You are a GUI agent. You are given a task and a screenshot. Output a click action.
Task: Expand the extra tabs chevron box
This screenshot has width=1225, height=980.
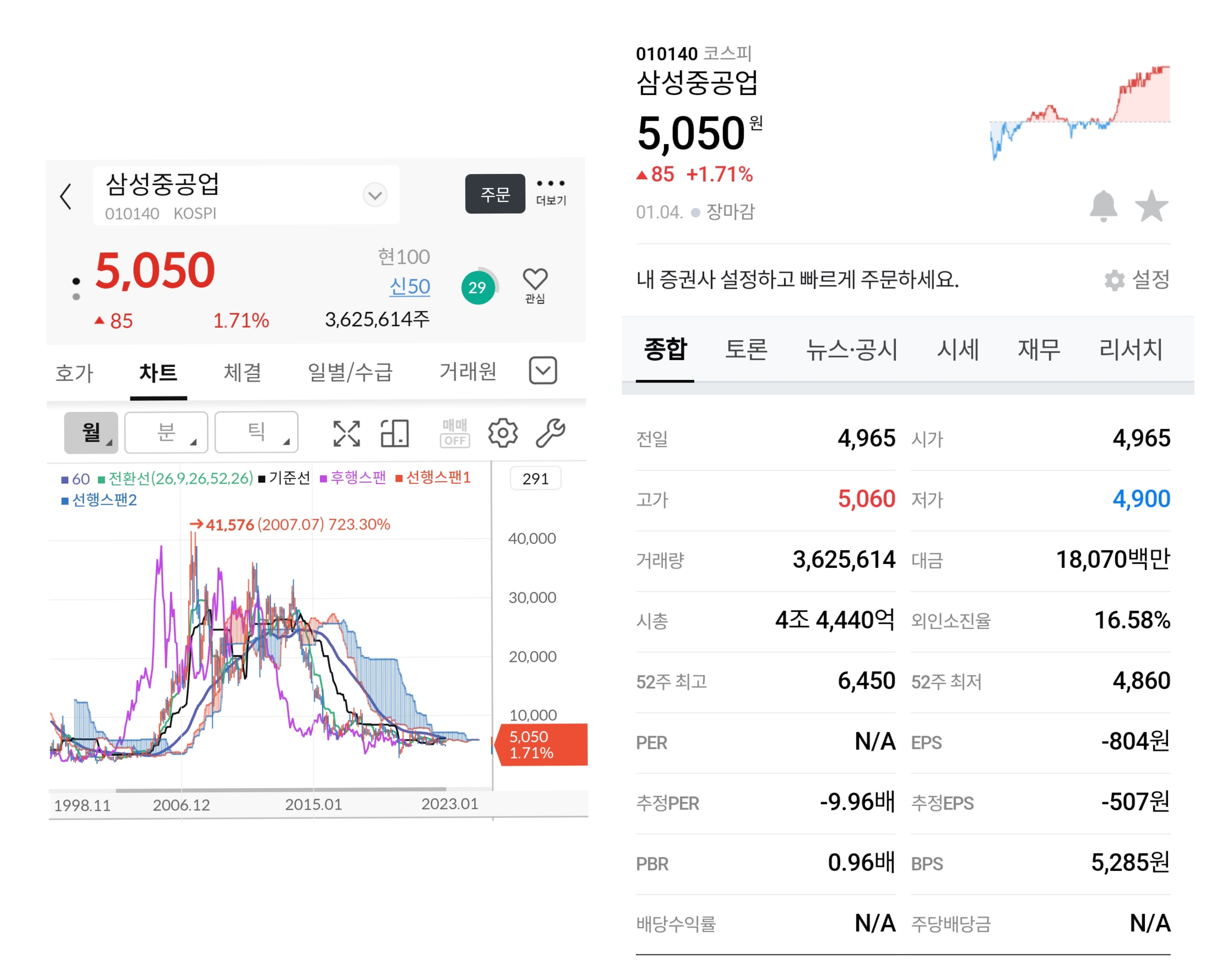pyautogui.click(x=543, y=371)
